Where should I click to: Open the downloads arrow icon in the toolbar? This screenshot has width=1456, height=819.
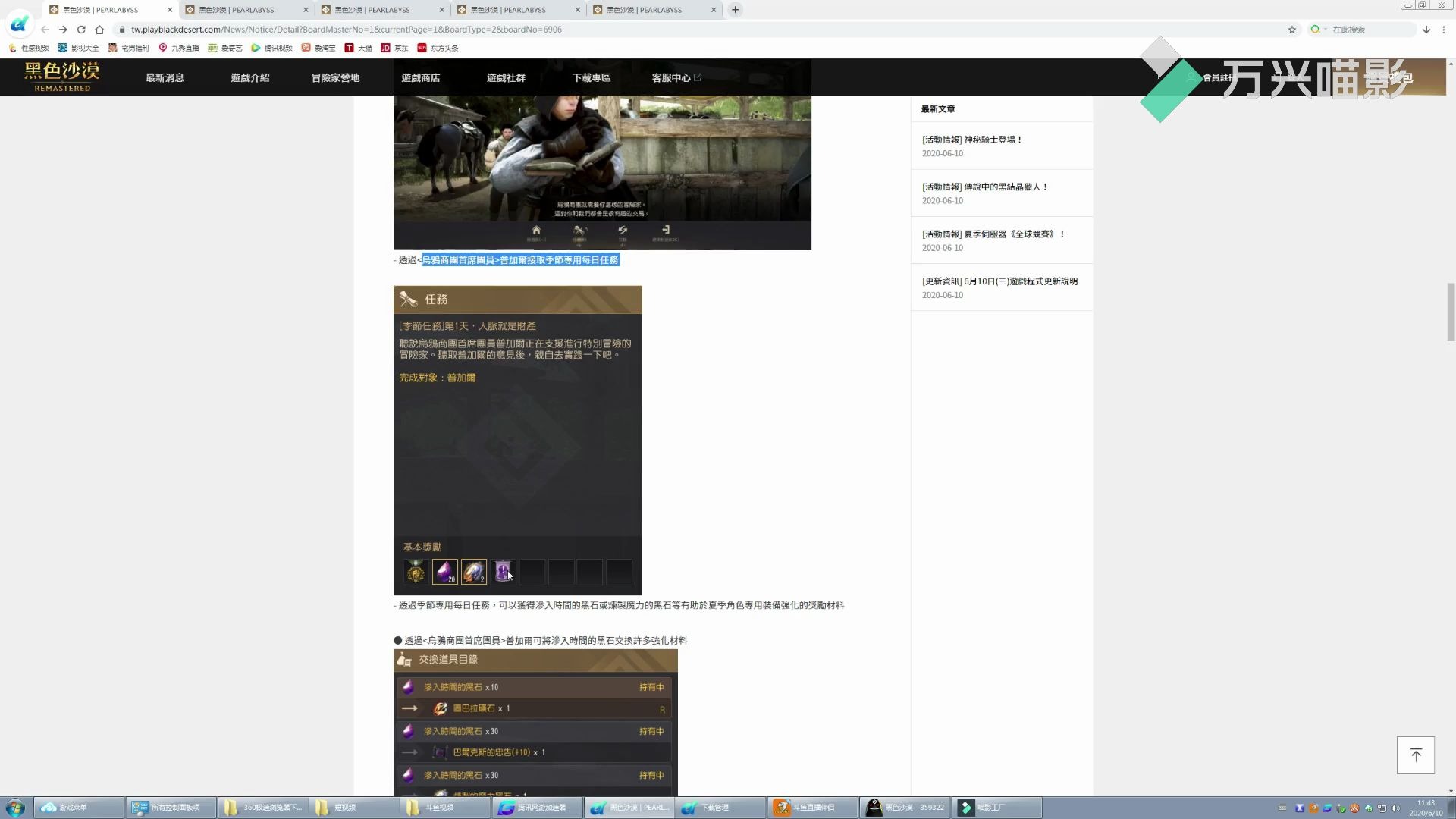(x=1426, y=30)
